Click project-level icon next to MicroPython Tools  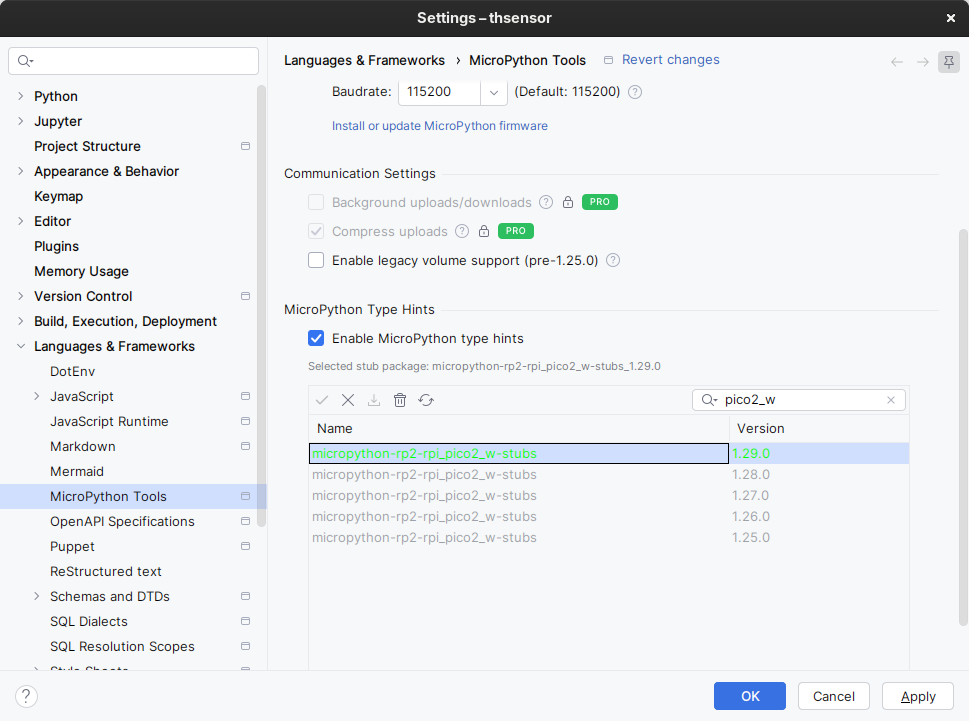[x=245, y=497]
